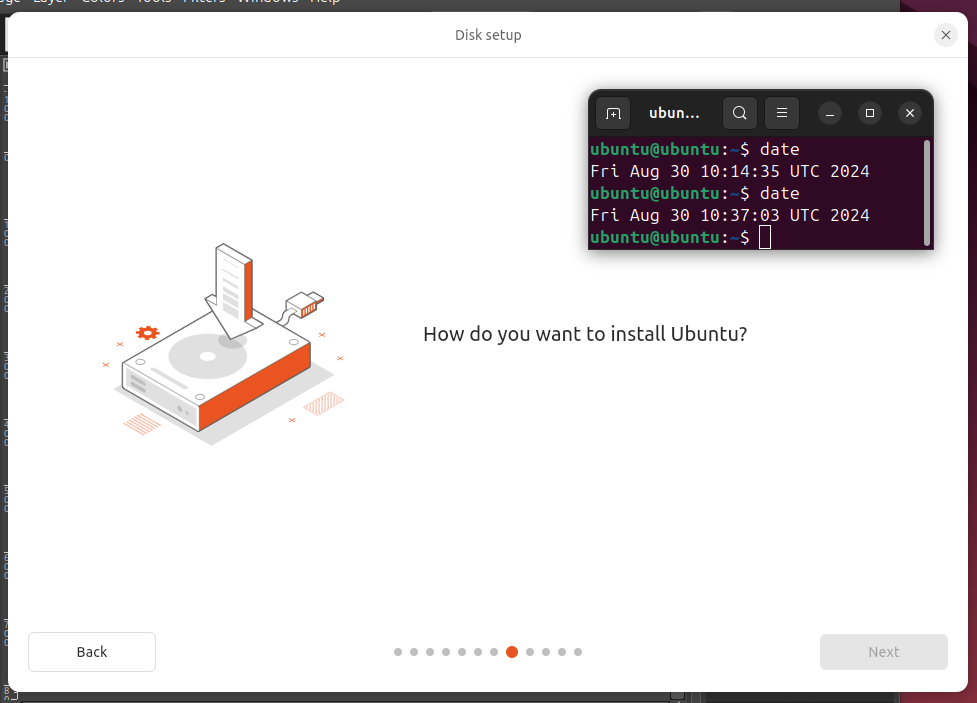The width and height of the screenshot is (977, 703).
Task: Close the terminal window
Action: 910,113
